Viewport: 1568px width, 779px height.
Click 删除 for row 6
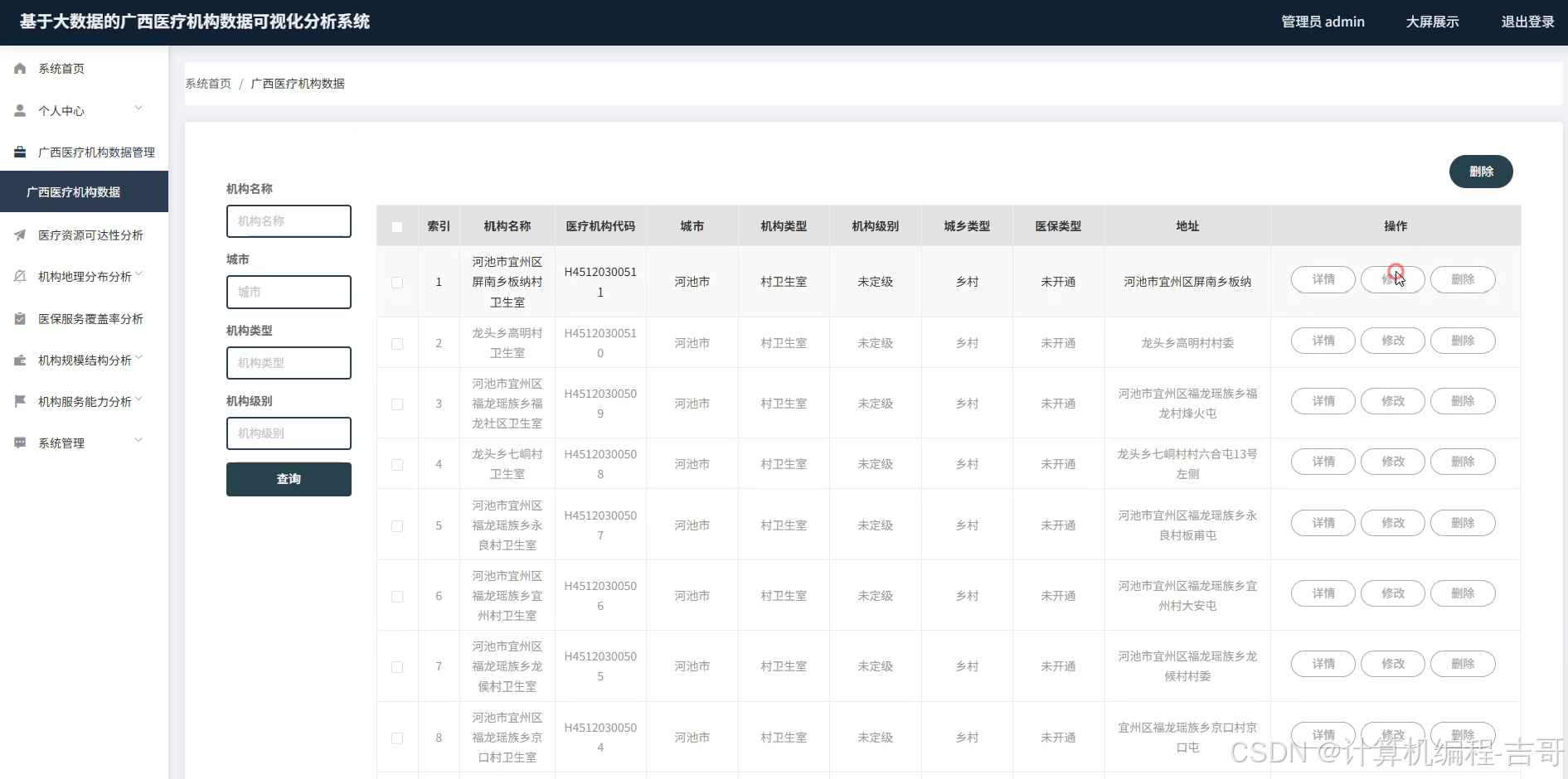tap(1463, 593)
